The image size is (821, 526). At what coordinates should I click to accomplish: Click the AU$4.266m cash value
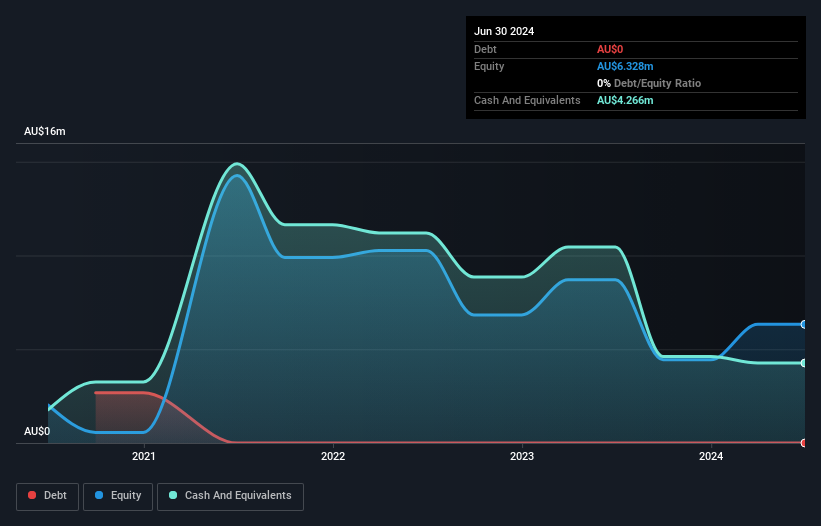tap(625, 100)
